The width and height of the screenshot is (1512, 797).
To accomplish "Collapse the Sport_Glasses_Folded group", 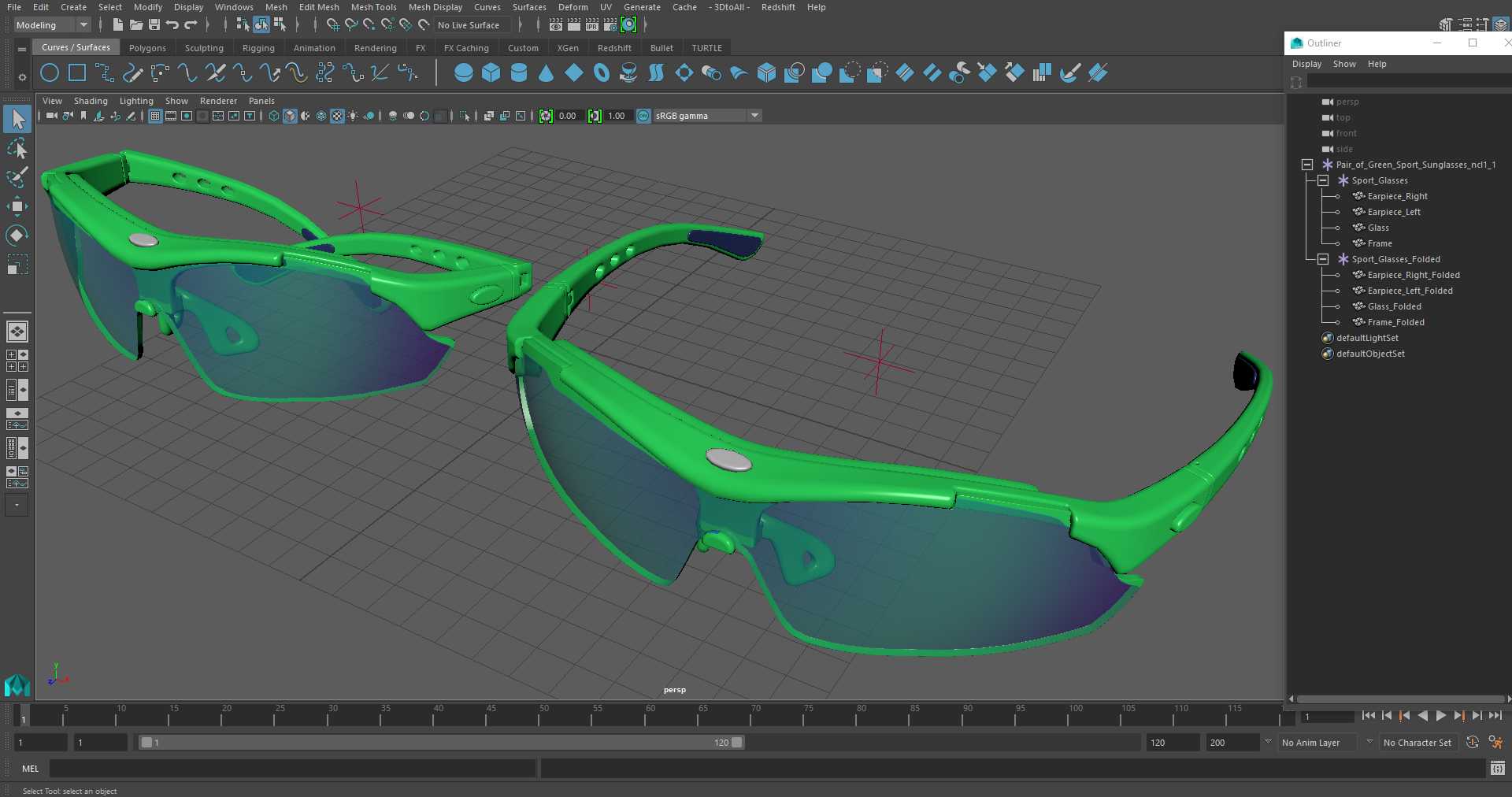I will (1323, 259).
